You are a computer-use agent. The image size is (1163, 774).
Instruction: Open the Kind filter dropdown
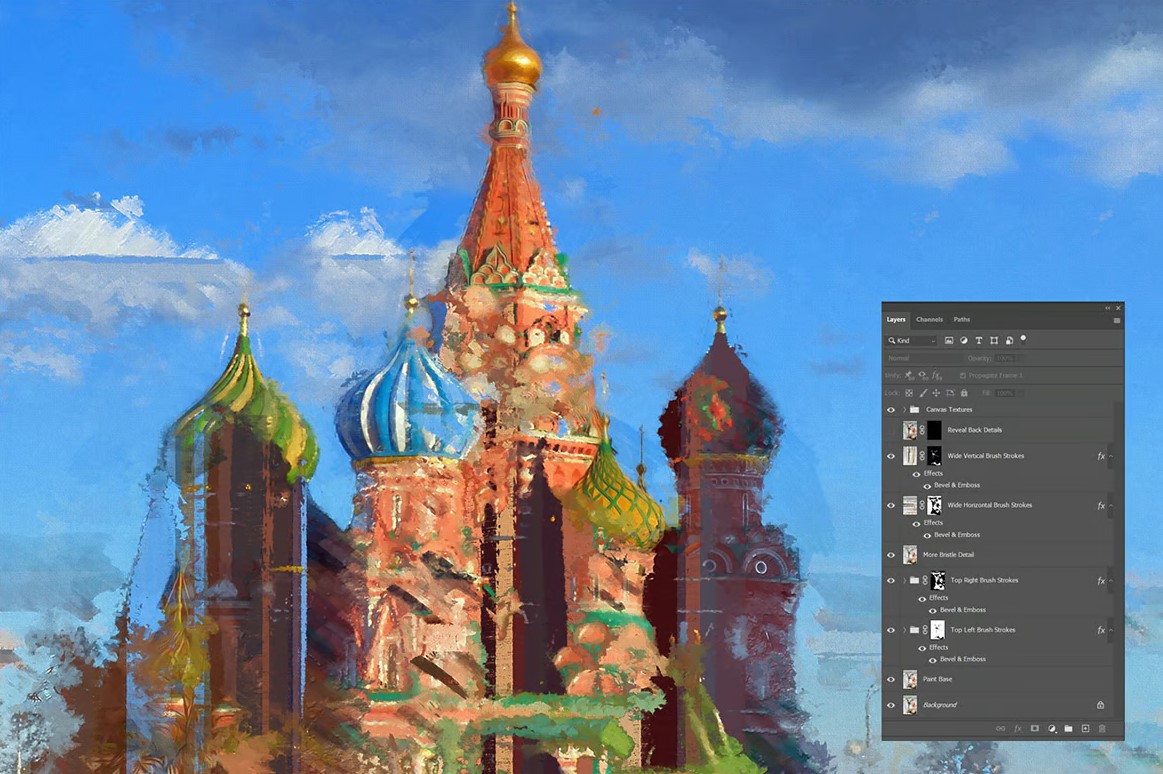click(912, 341)
